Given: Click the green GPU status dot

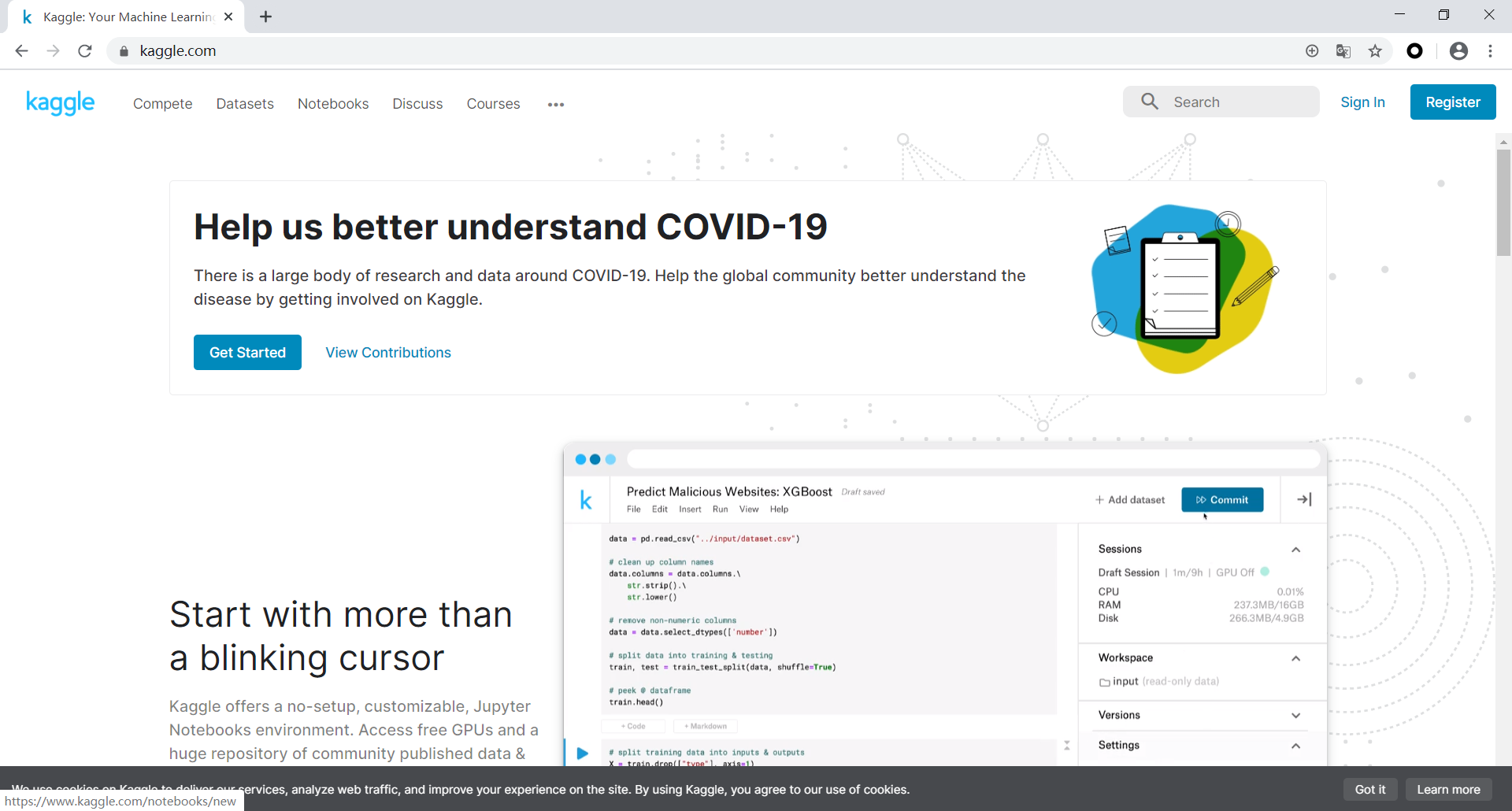Looking at the screenshot, I should pos(1265,572).
